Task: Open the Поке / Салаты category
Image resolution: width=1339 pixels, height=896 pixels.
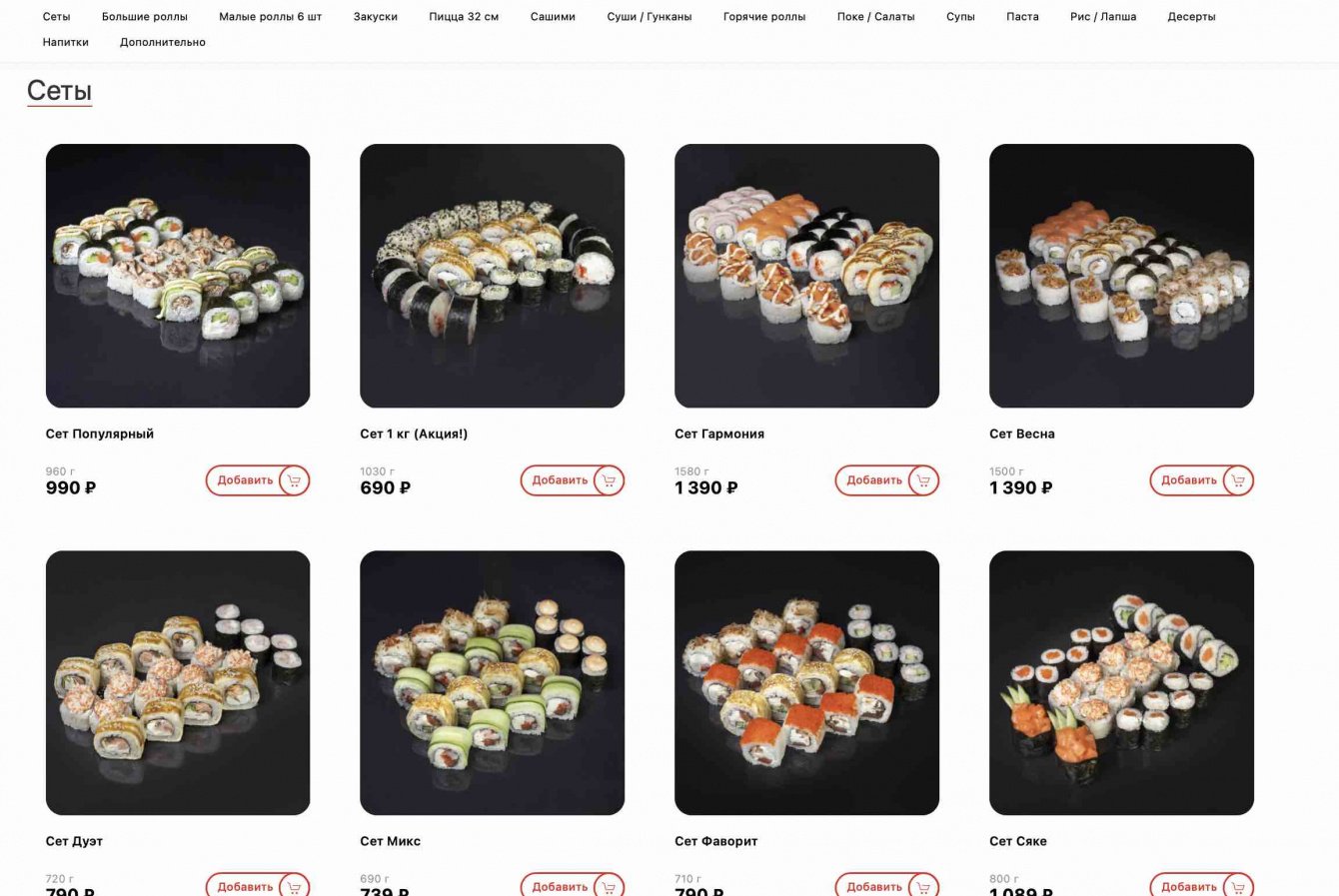Action: 875,17
